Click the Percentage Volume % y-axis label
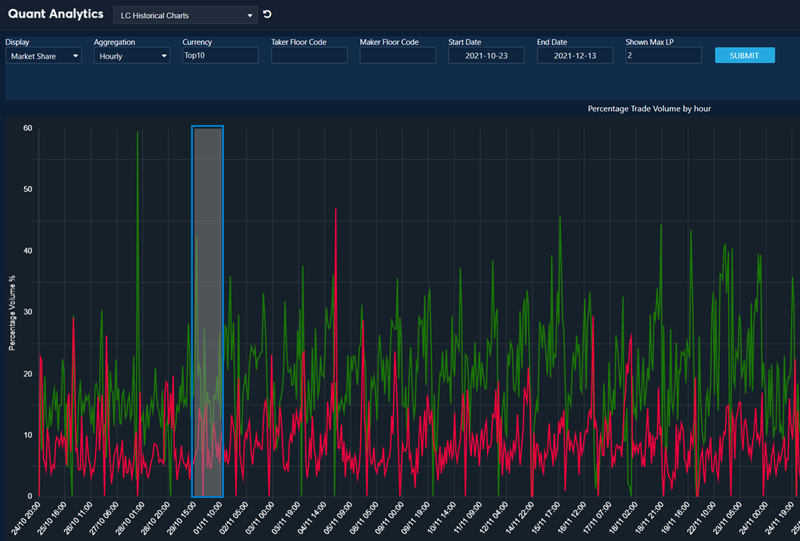Image resolution: width=800 pixels, height=541 pixels. pyautogui.click(x=12, y=312)
